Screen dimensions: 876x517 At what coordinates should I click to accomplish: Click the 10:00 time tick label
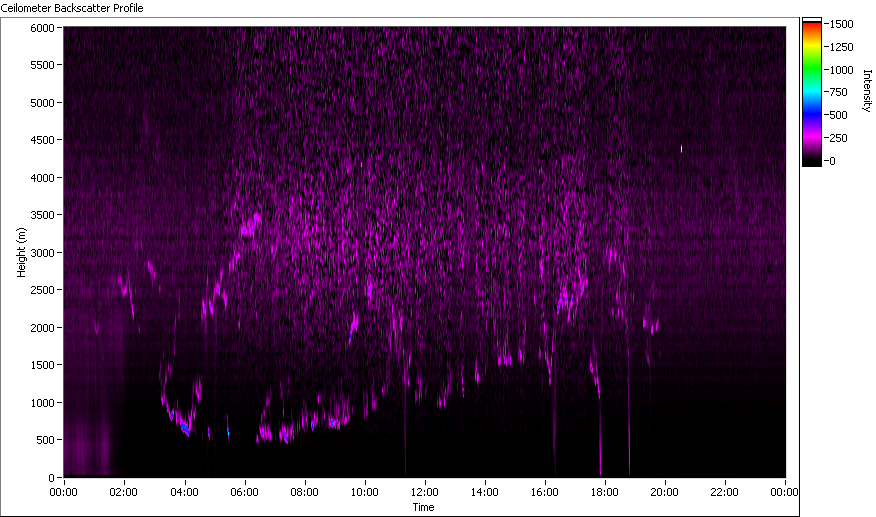pyautogui.click(x=364, y=492)
